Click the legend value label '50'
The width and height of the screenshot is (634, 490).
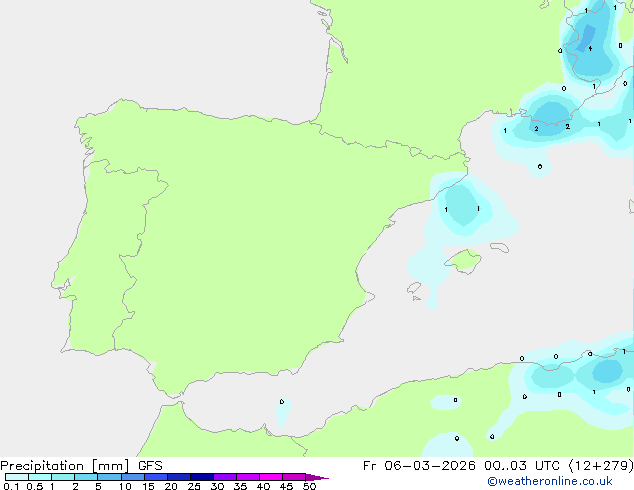(x=309, y=486)
